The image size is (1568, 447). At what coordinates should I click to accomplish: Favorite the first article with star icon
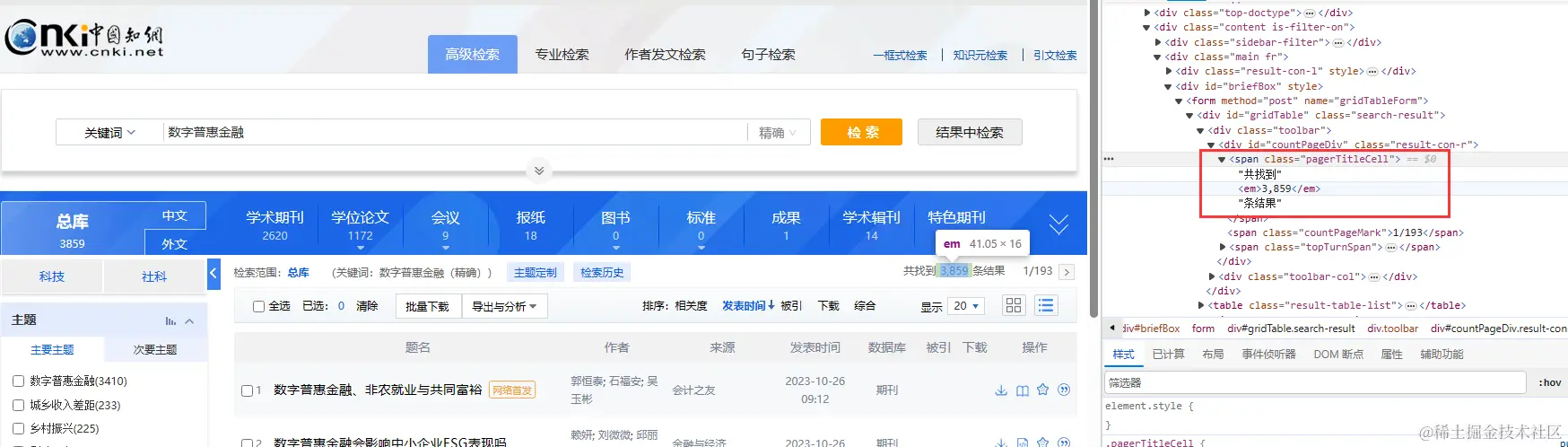click(x=1042, y=390)
